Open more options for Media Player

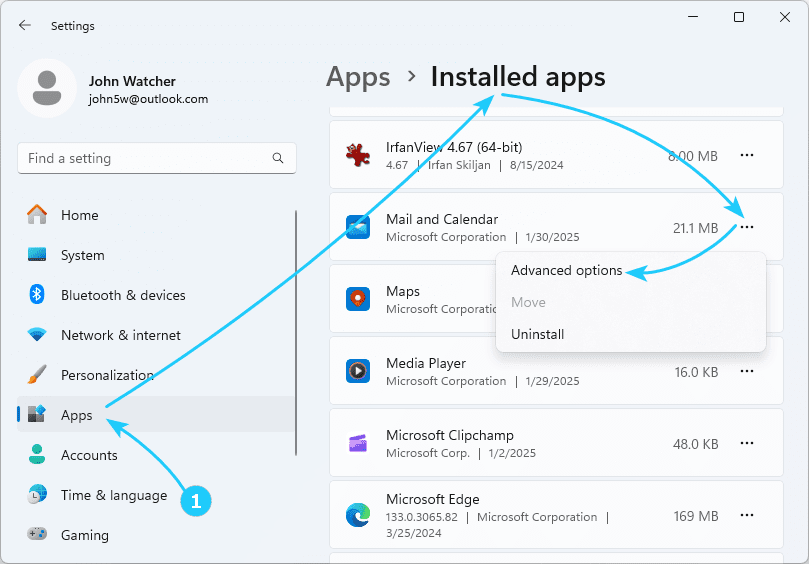746,371
